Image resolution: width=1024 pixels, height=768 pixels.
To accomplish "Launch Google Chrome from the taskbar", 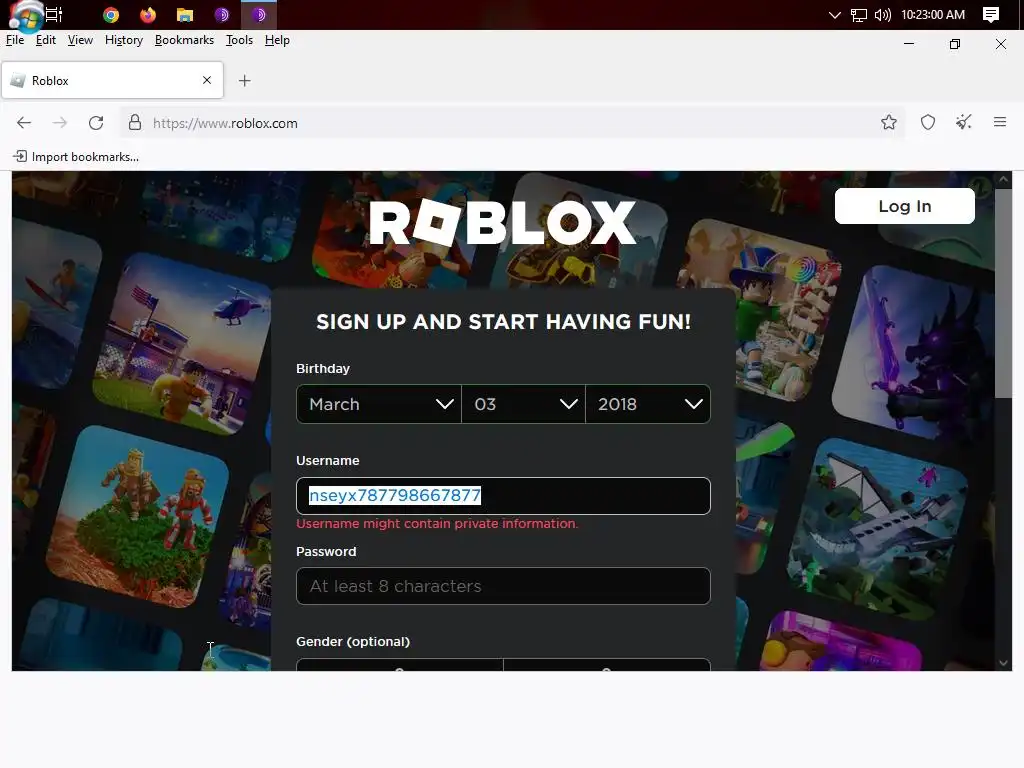I will pos(111,14).
